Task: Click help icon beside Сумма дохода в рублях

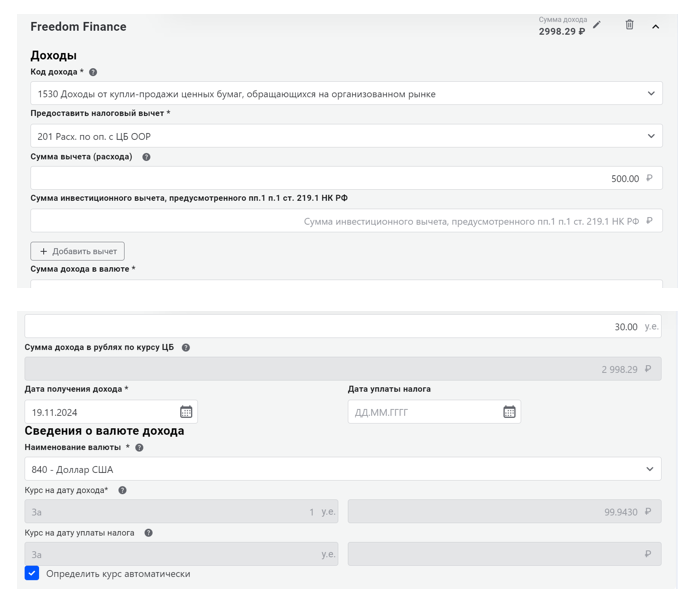Action: (186, 348)
